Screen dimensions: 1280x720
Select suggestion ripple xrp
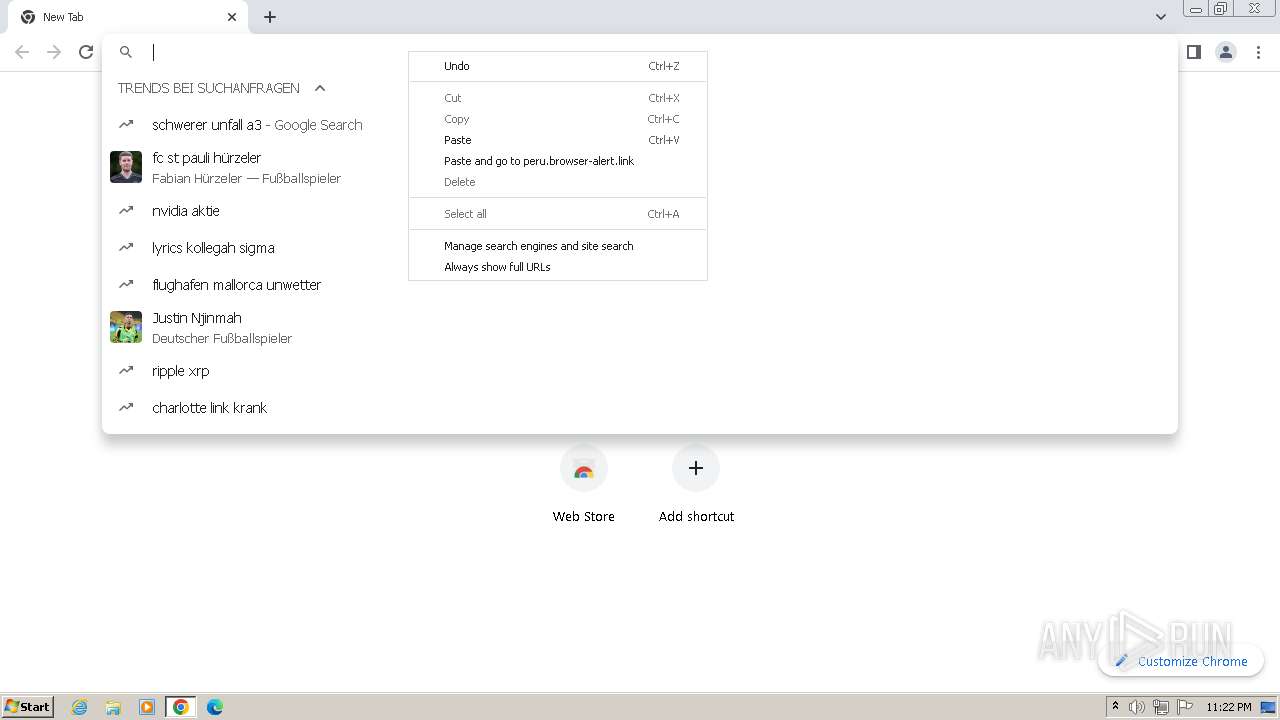[x=640, y=371]
